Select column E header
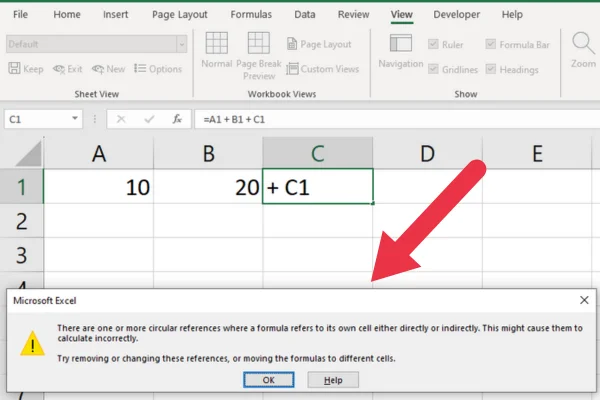This screenshot has width=600, height=400. coord(537,153)
